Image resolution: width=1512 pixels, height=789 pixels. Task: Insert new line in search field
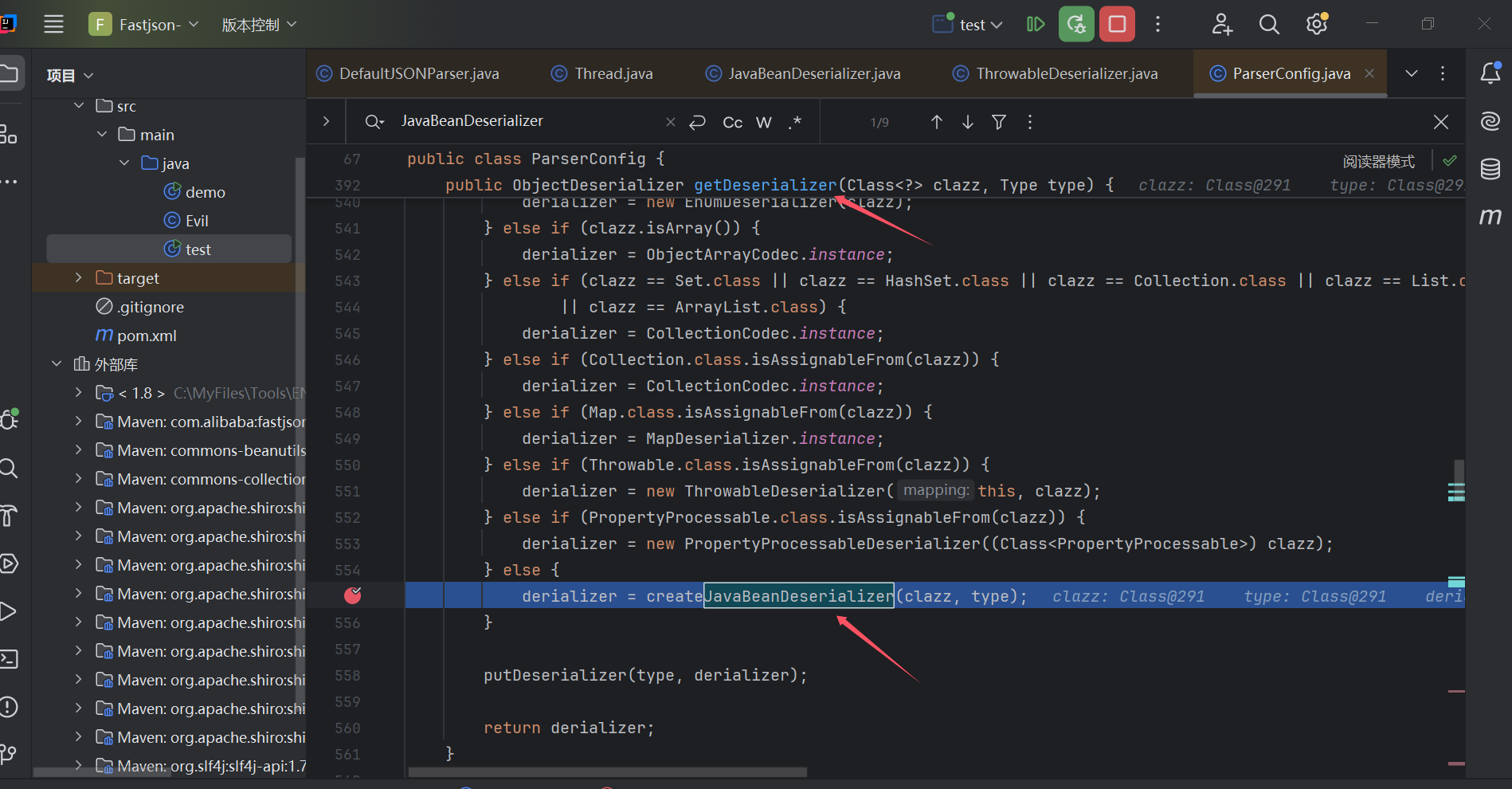pos(697,122)
